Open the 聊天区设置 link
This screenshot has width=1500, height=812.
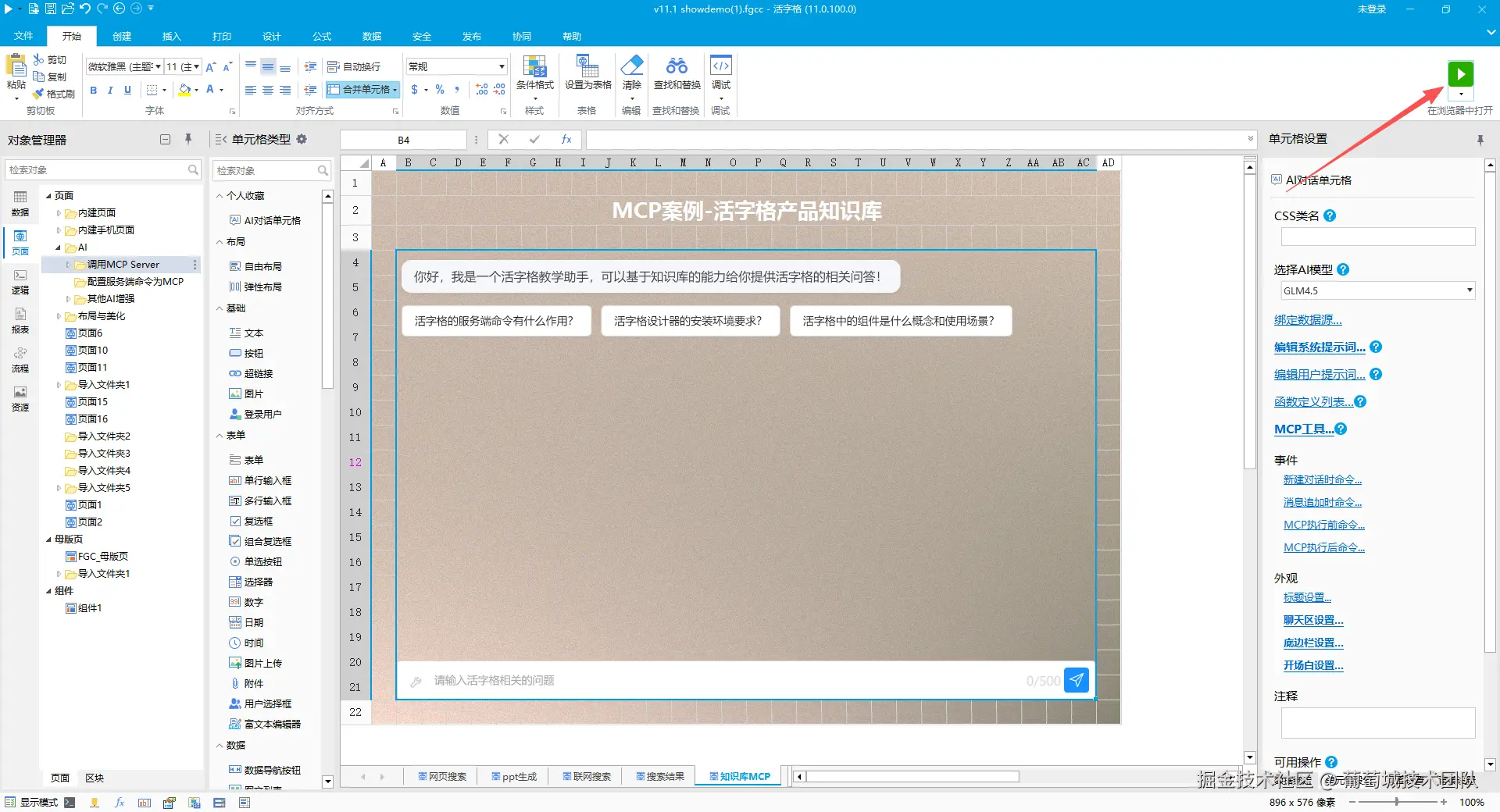[1313, 621]
